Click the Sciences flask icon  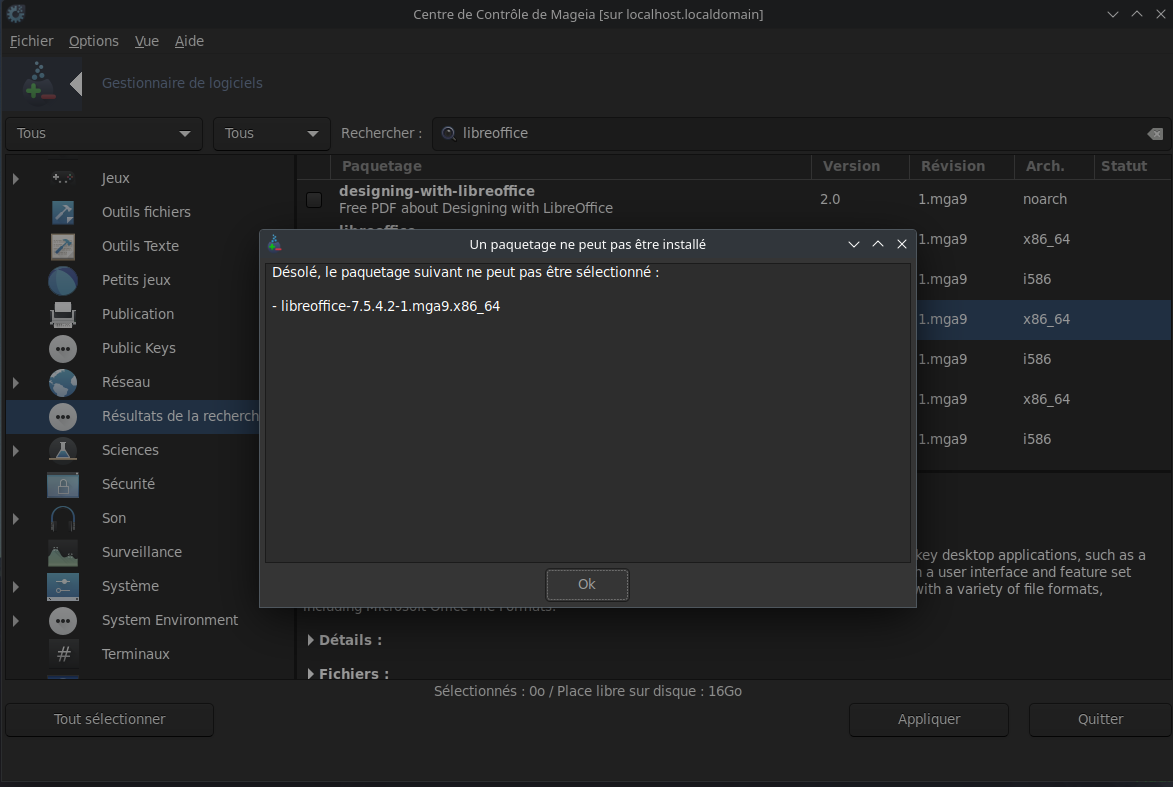click(x=63, y=450)
